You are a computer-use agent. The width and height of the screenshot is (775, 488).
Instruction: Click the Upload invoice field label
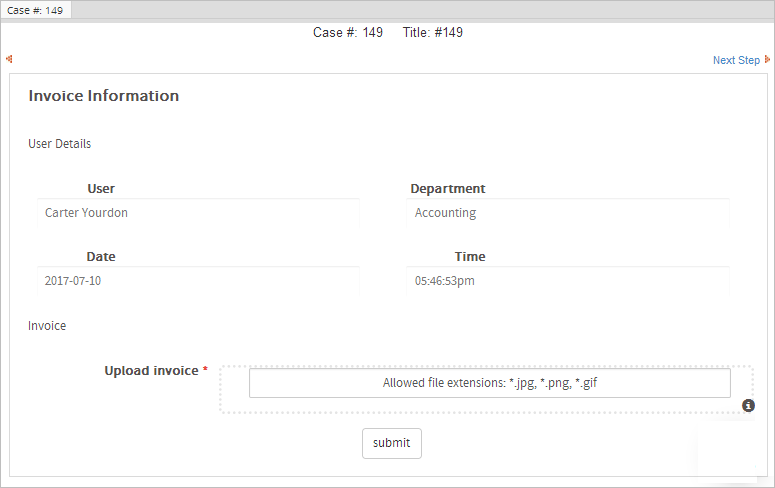point(151,370)
